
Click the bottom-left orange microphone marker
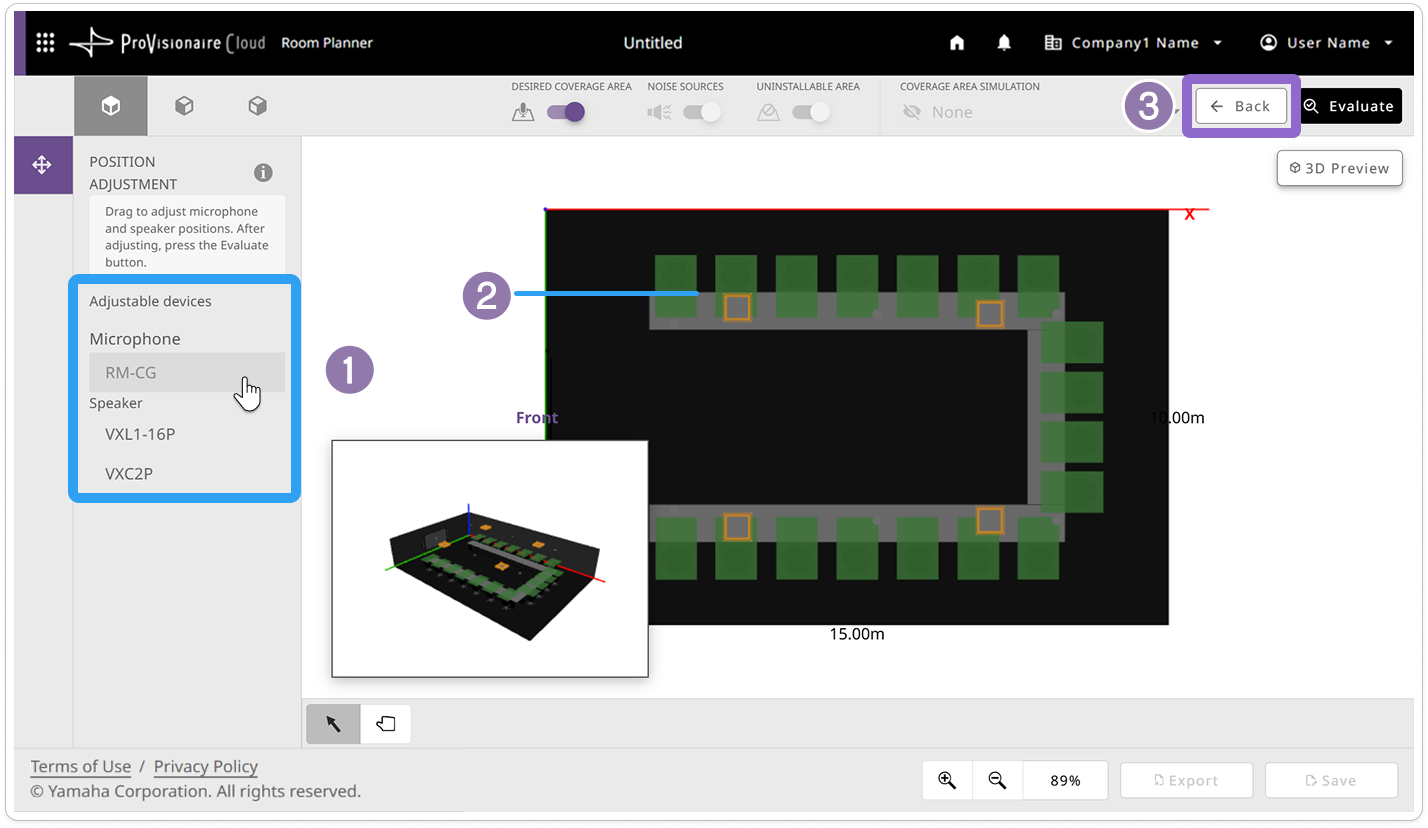737,526
